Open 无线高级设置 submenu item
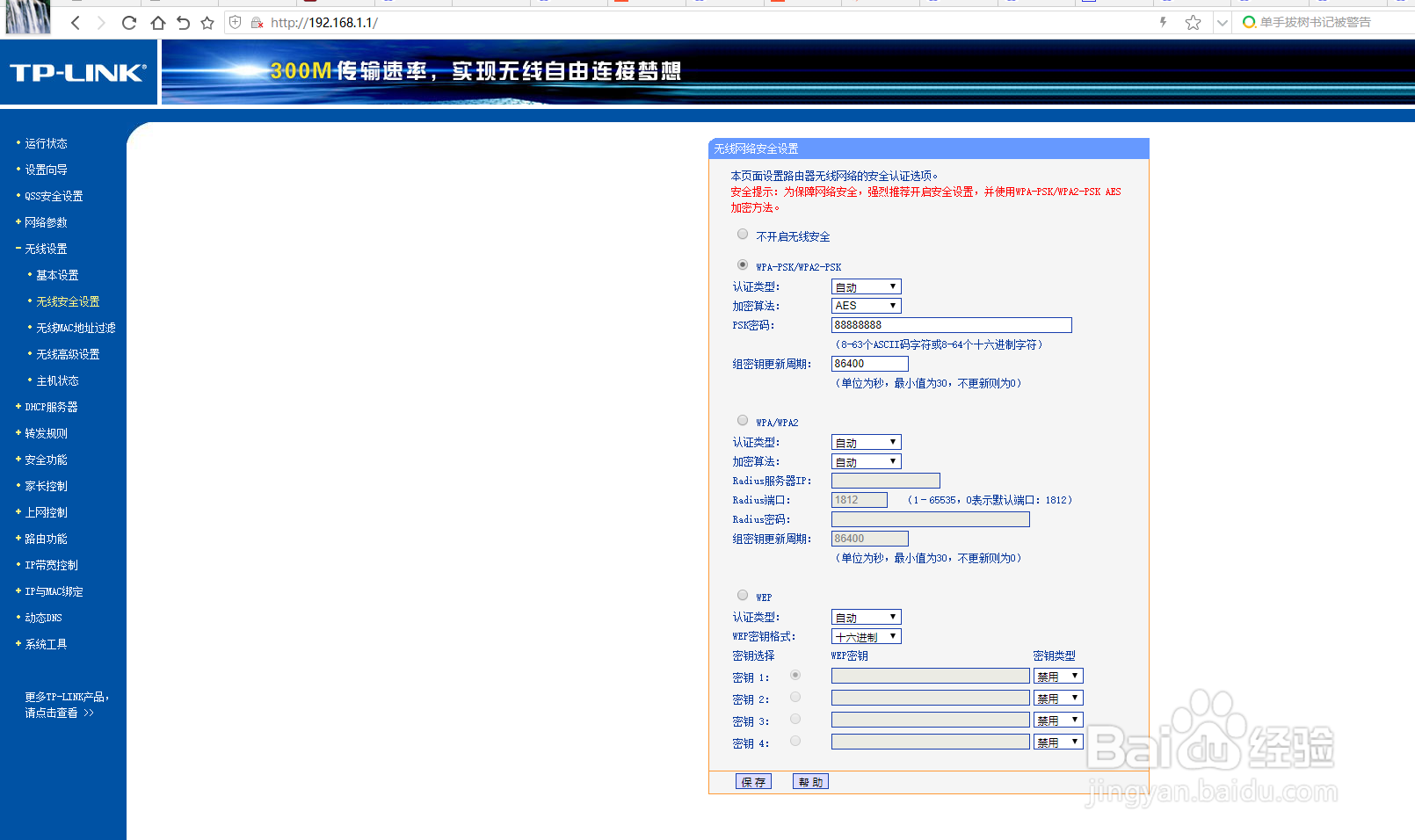This screenshot has width=1415, height=840. click(x=68, y=354)
